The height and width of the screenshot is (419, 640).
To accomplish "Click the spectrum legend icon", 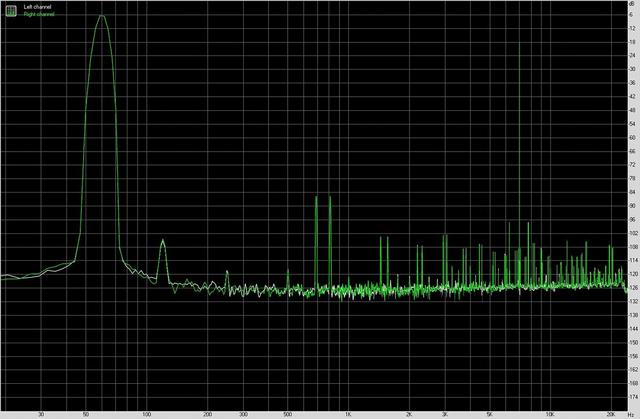I will (11, 11).
